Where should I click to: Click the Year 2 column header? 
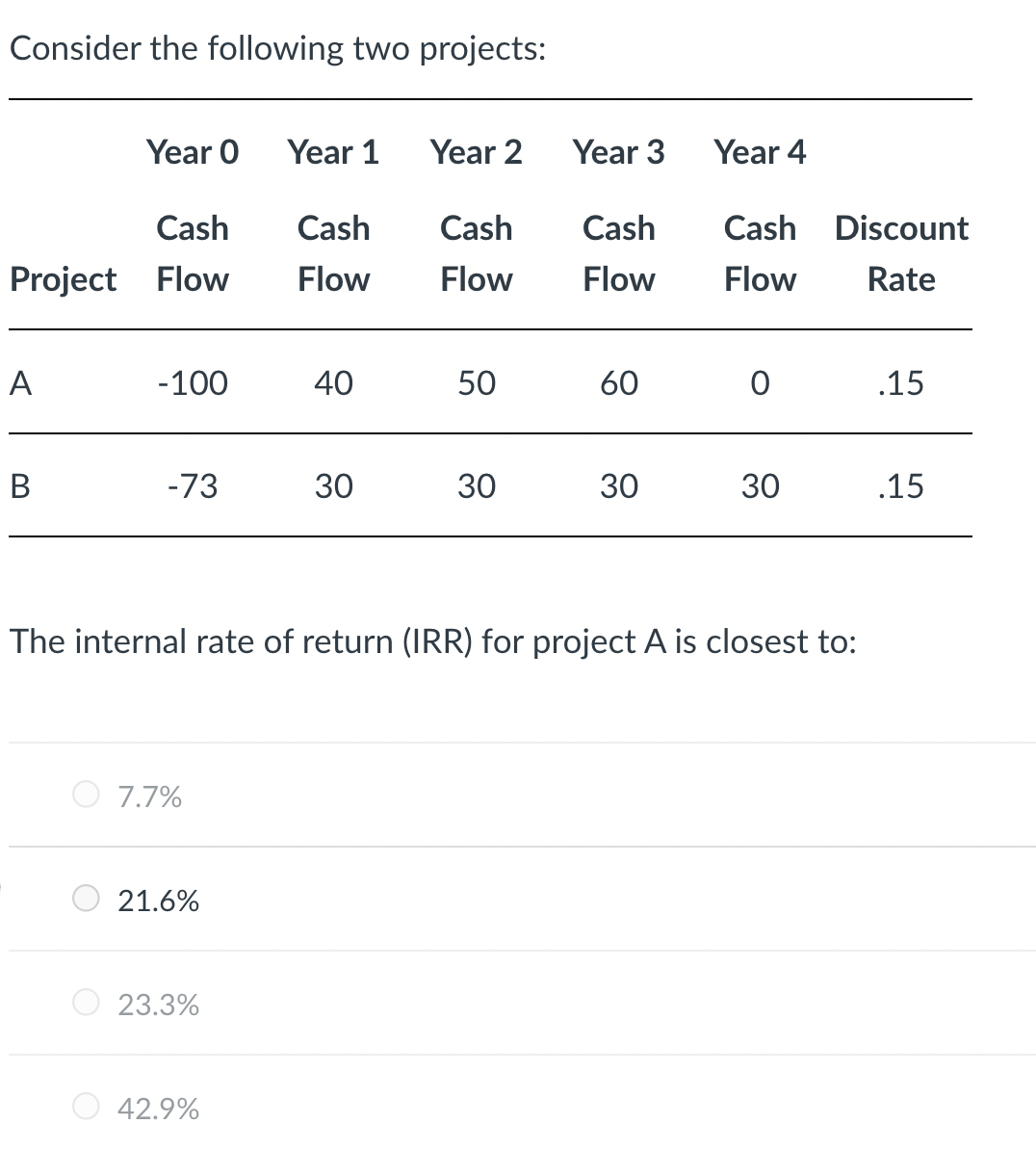tap(477, 152)
